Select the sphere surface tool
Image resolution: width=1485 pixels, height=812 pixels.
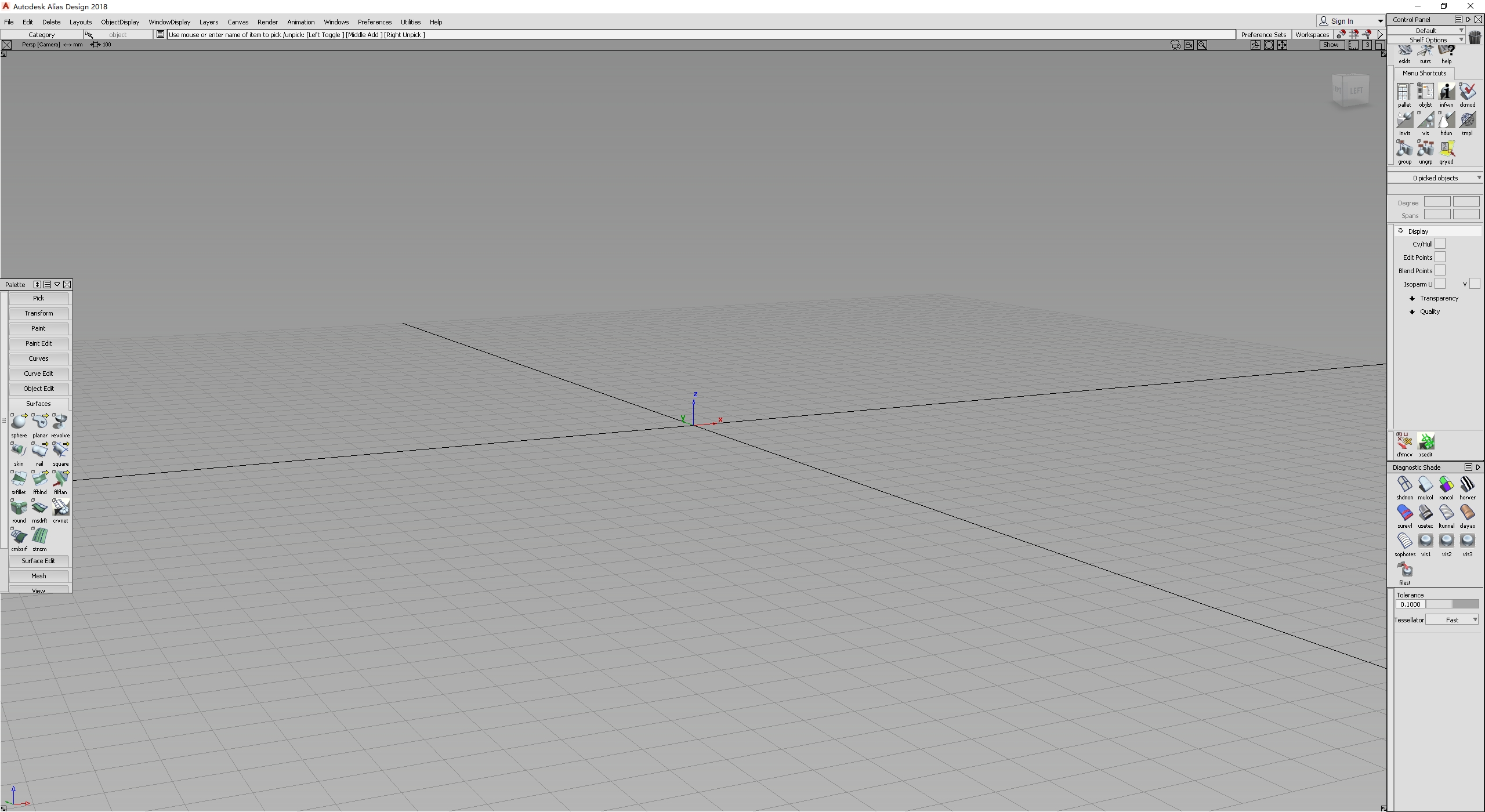19,422
